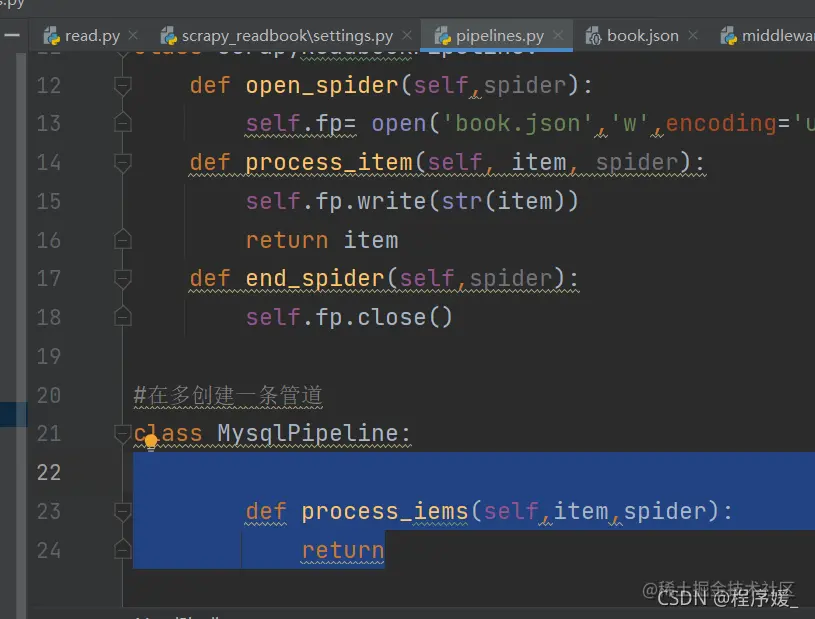Collapse the open_spider method on line 12
The height and width of the screenshot is (619, 815).
[123, 85]
